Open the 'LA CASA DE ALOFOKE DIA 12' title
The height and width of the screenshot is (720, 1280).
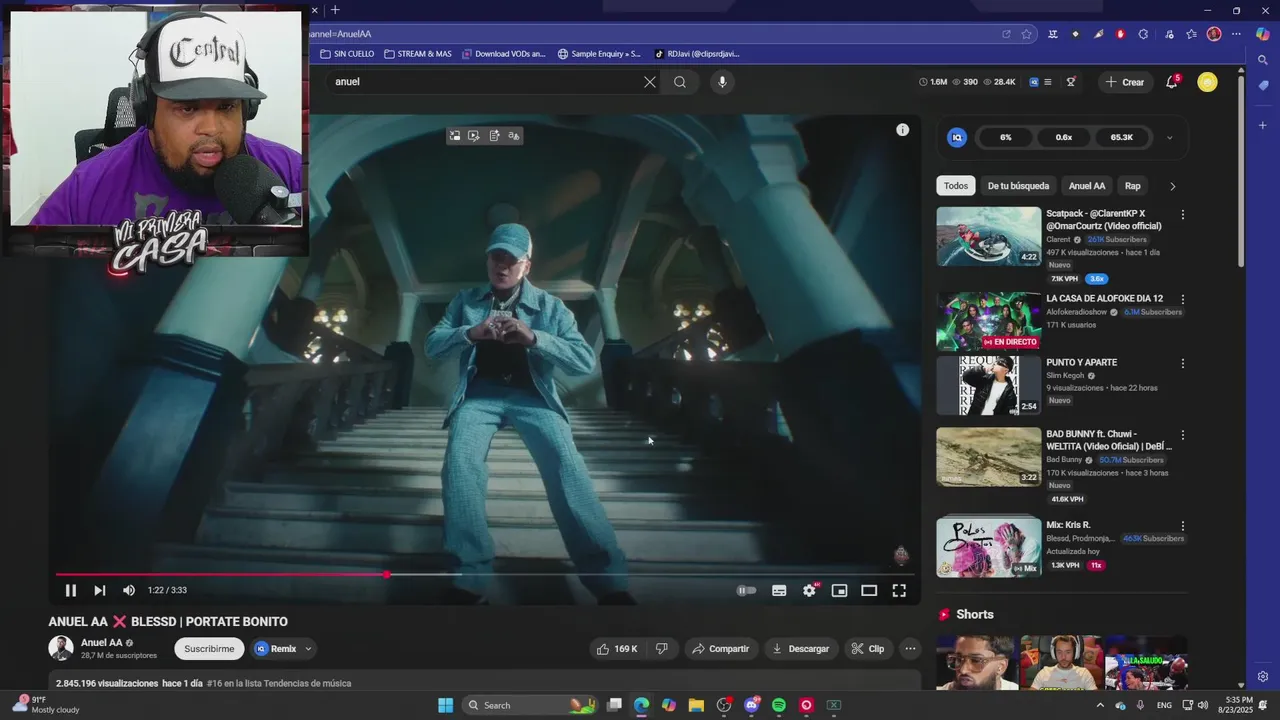click(x=1104, y=299)
